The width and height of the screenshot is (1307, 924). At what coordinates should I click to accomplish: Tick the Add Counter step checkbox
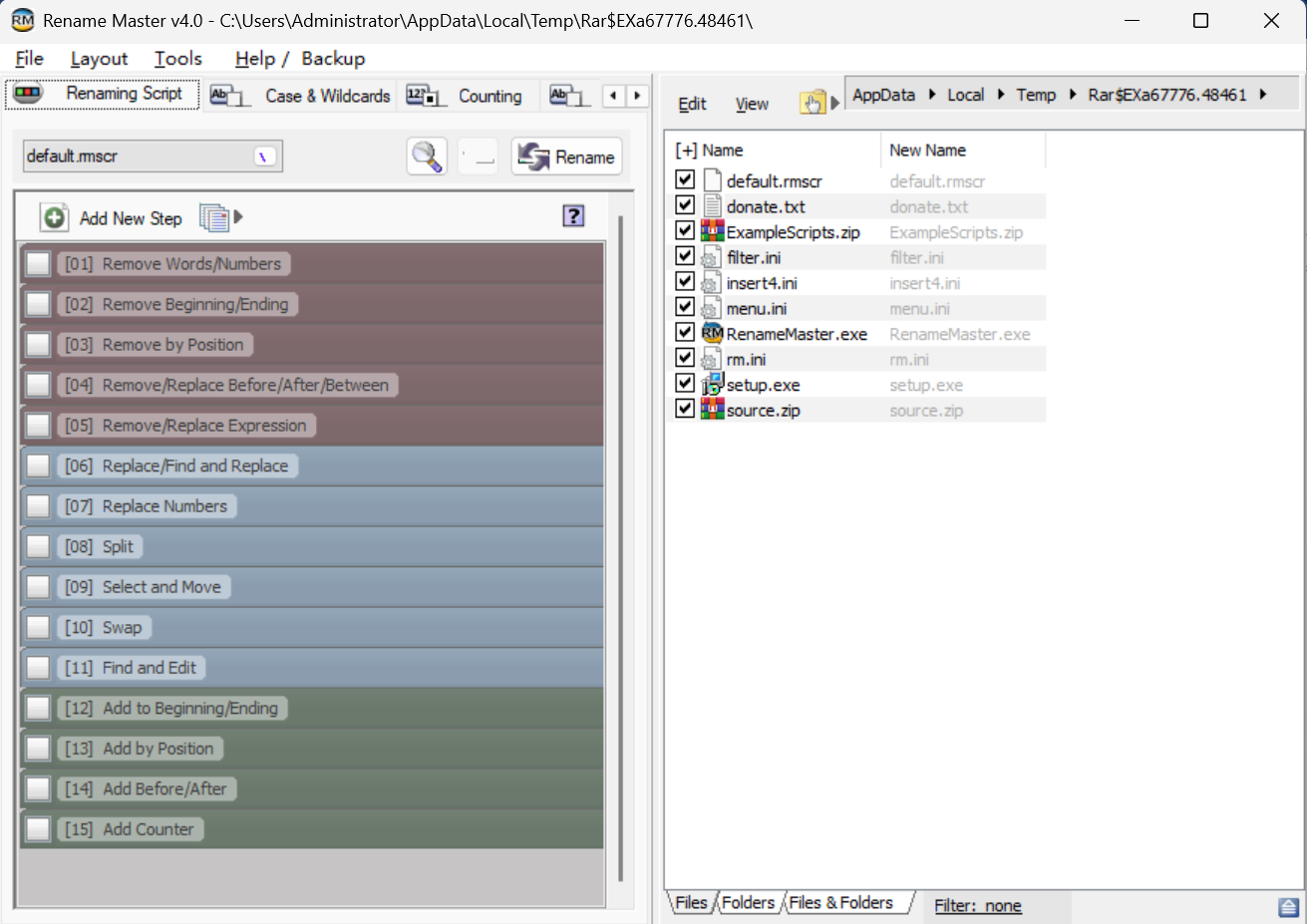tap(38, 829)
